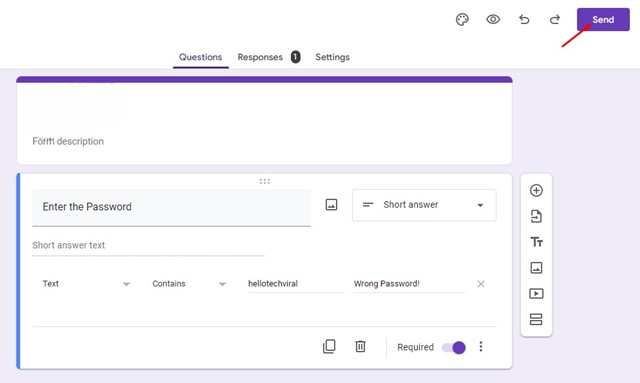
Task: Add image to question via picture icon
Action: pos(331,205)
